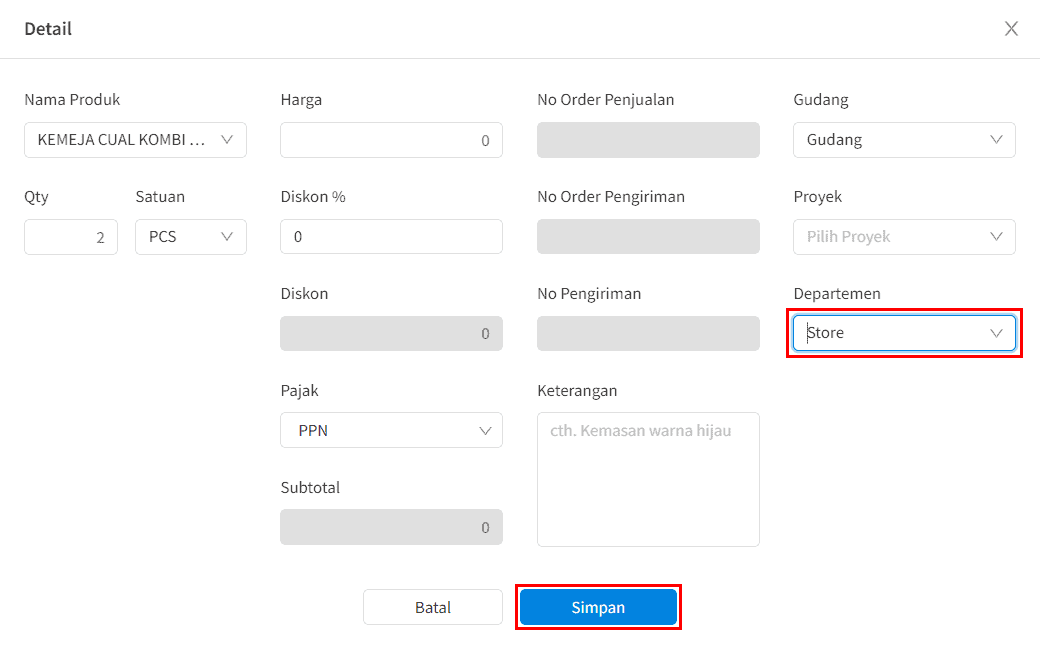Screen dimensions: 1040x650
Task: Click the Harga label
Action: pos(301,99)
